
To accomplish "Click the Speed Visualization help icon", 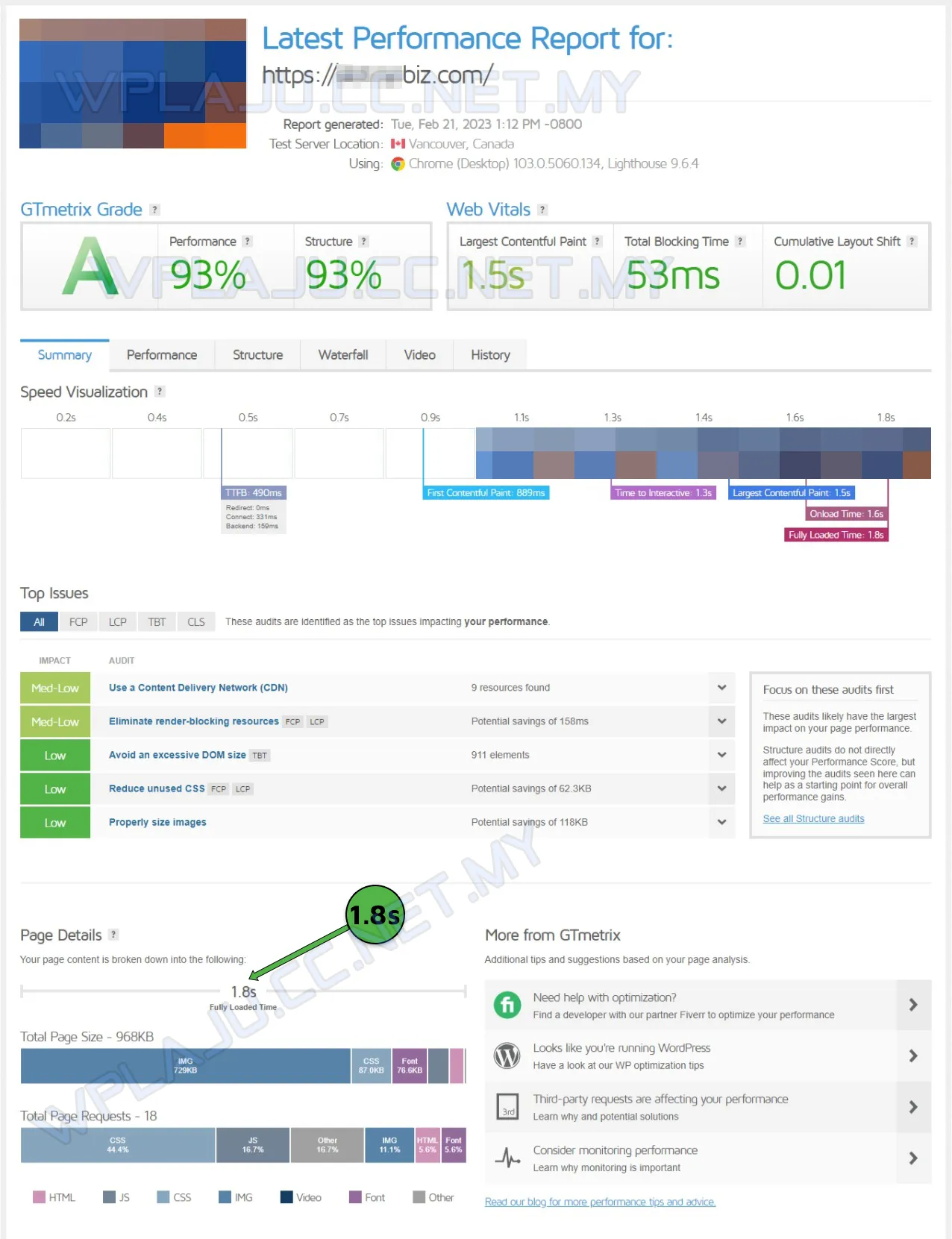I will 160,392.
